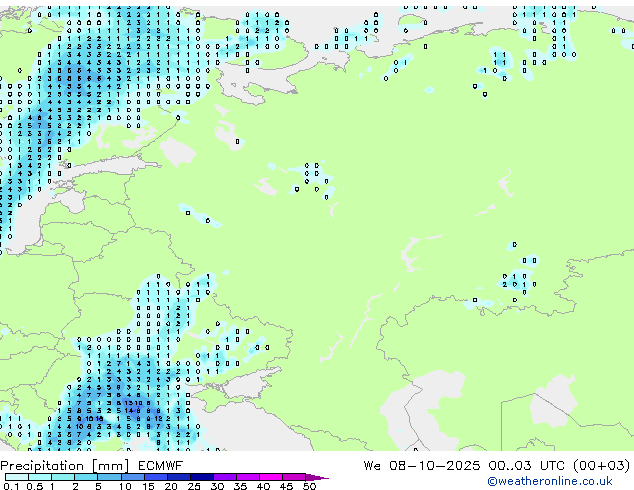Click the '10' legend scale label
Screen dimensions: 634x490
click(125, 486)
